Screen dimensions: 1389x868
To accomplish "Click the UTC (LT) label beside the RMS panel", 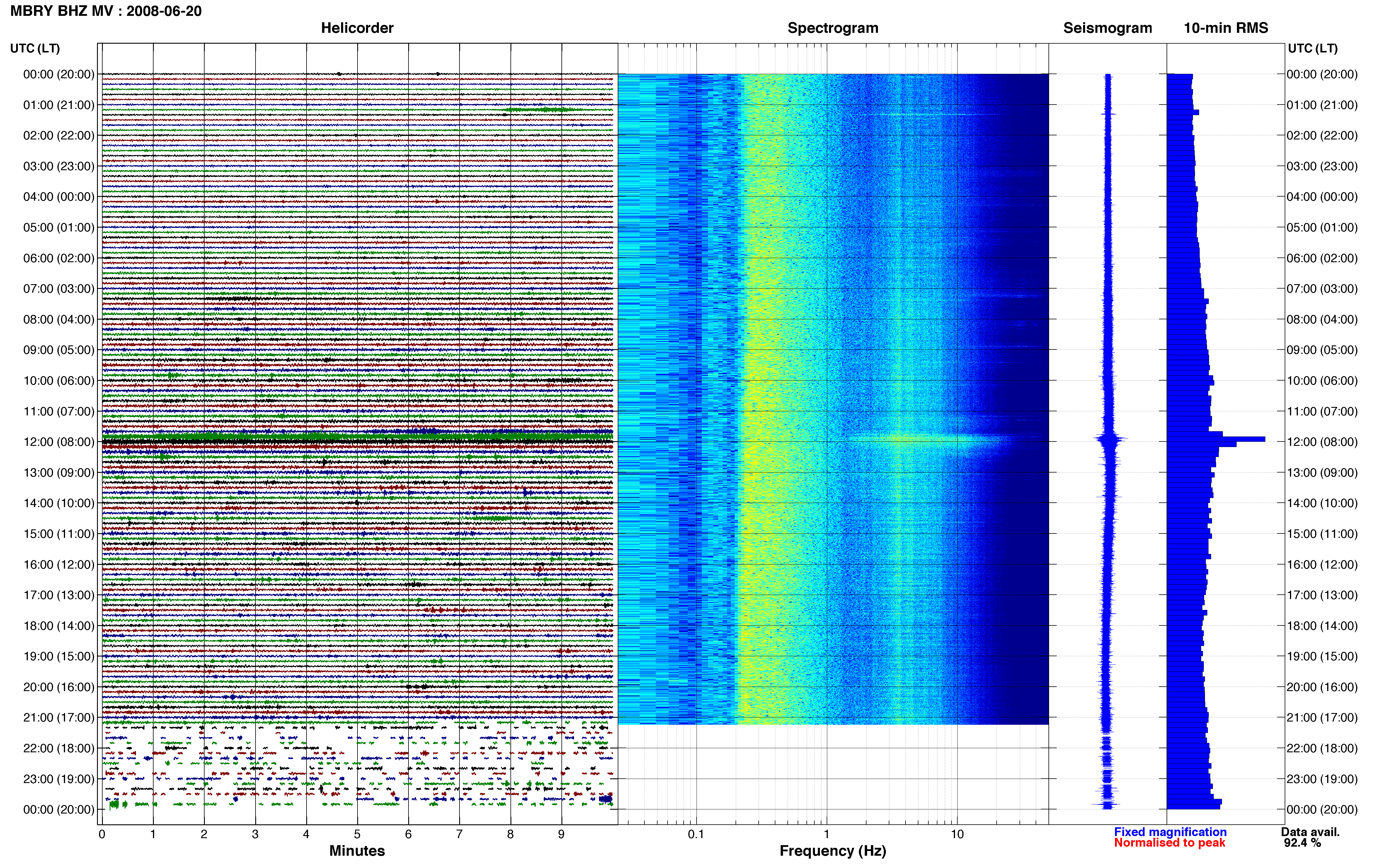I will click(1313, 48).
